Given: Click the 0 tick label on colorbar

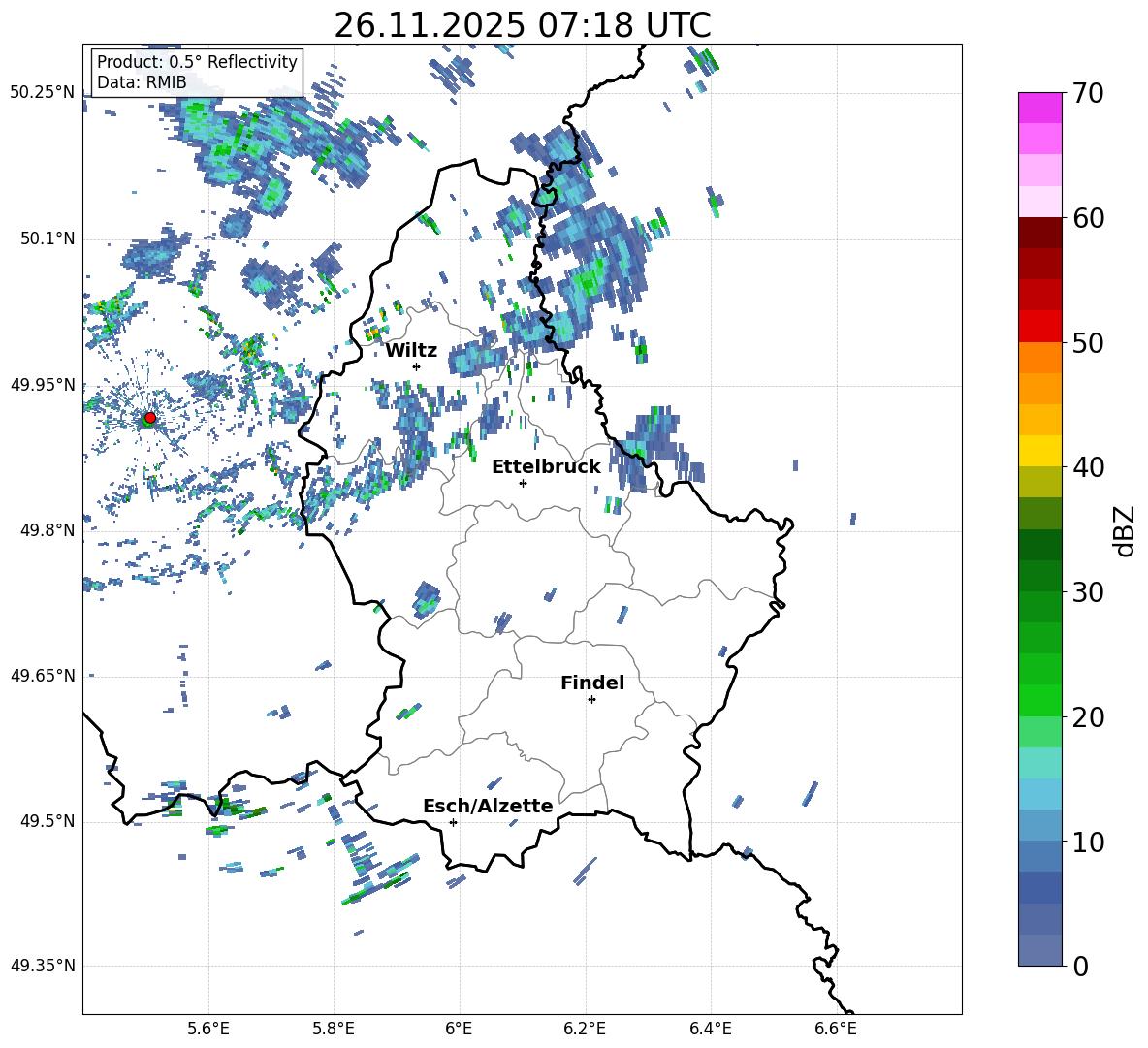Looking at the screenshot, I should (1080, 967).
